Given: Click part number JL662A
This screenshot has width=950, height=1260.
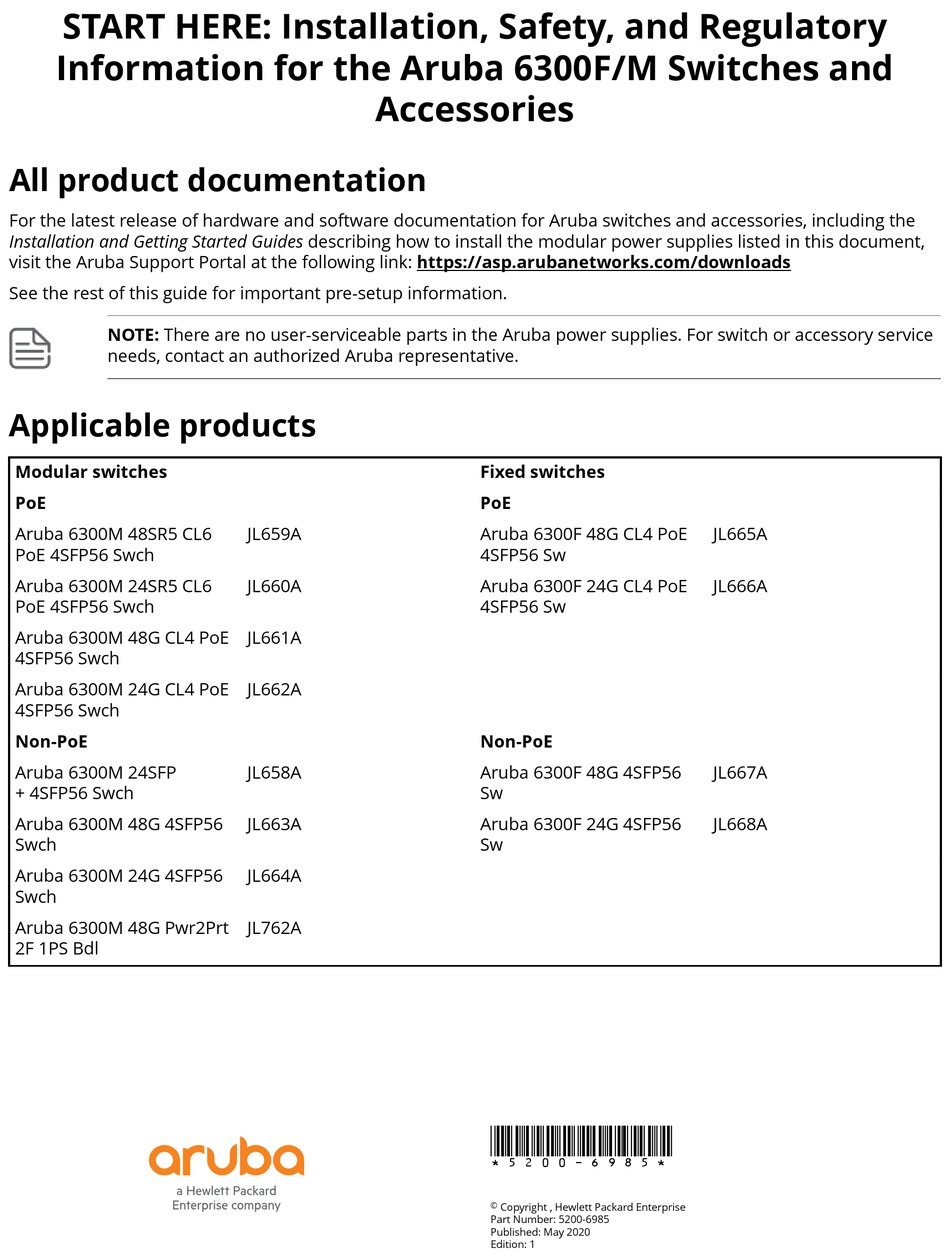Looking at the screenshot, I should pyautogui.click(x=274, y=690).
